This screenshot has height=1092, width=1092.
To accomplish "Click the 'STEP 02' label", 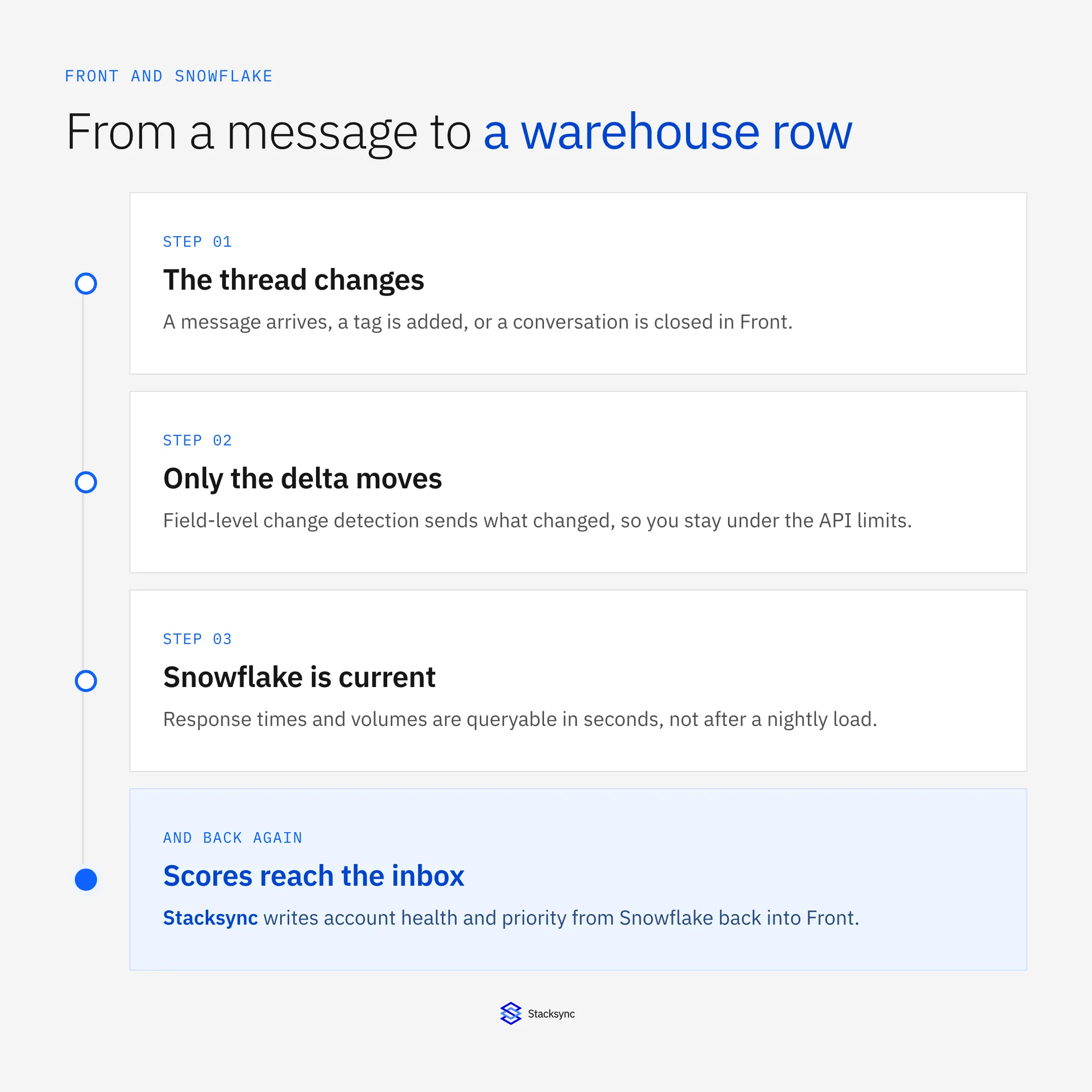I will point(197,440).
